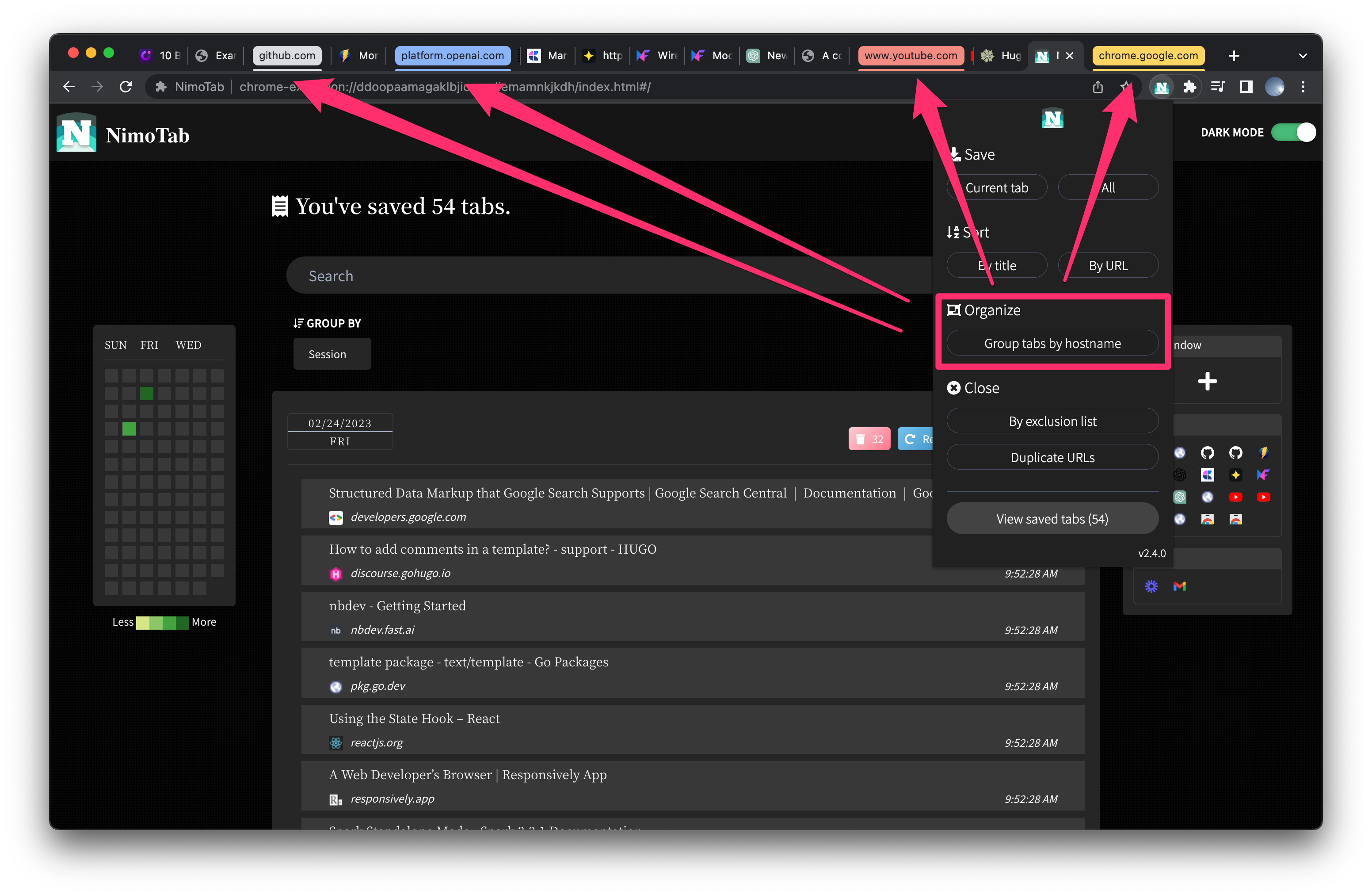This screenshot has width=1372, height=895.
Task: Expand the www.youtube.com tab group
Action: [x=911, y=56]
